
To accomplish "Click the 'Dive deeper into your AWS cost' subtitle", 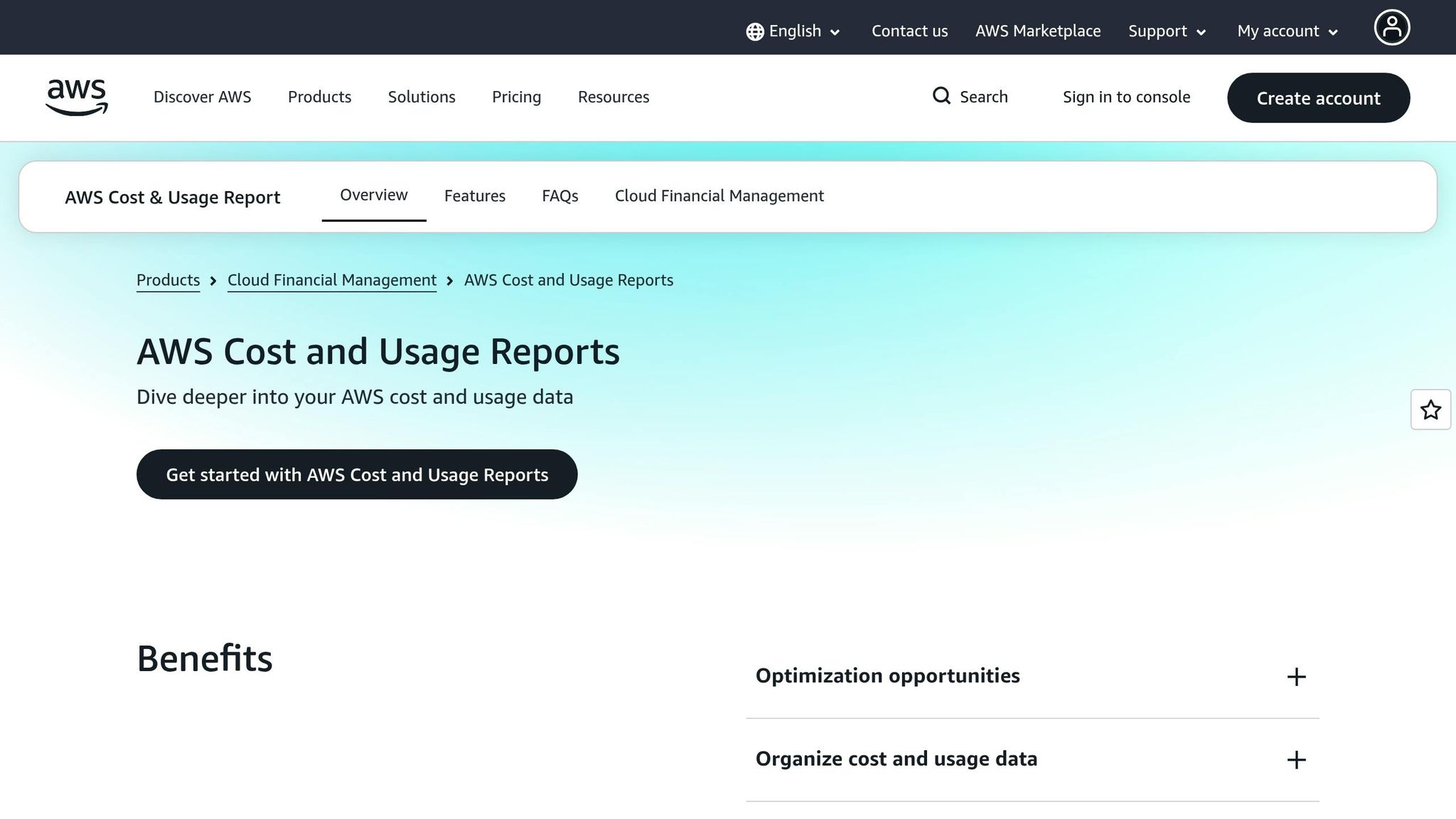I will [x=355, y=397].
